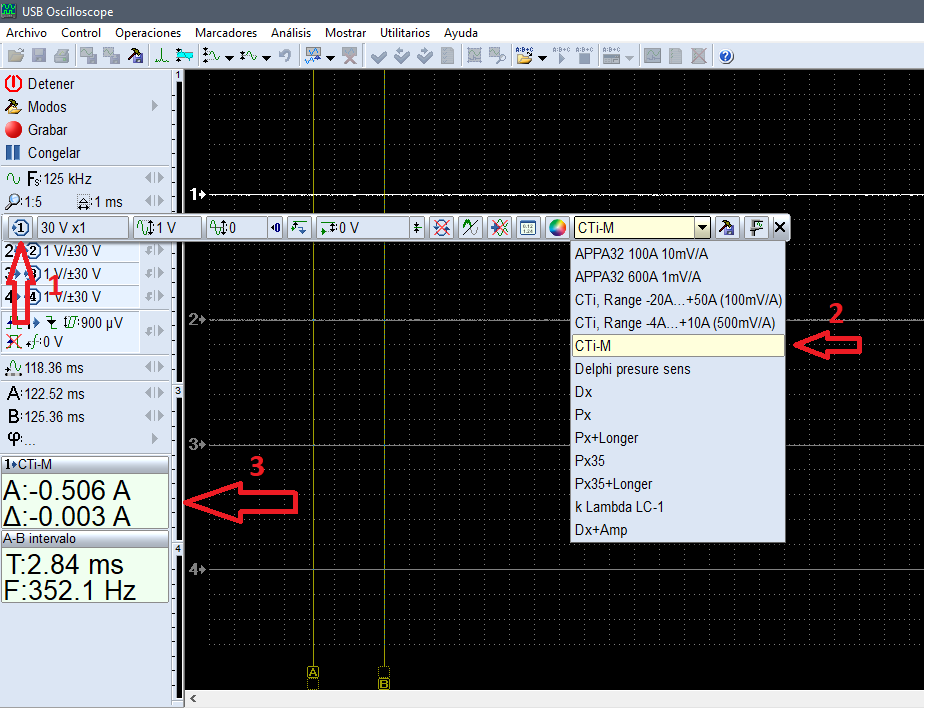
Task: Select the color wheel icon on channel toolbar
Action: point(557,227)
